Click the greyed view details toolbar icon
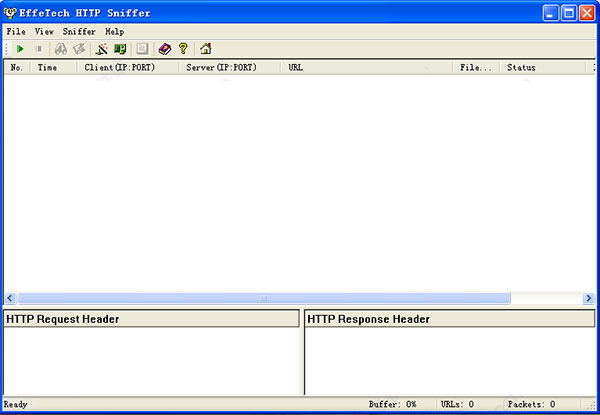The height and width of the screenshot is (415, 600). click(142, 49)
